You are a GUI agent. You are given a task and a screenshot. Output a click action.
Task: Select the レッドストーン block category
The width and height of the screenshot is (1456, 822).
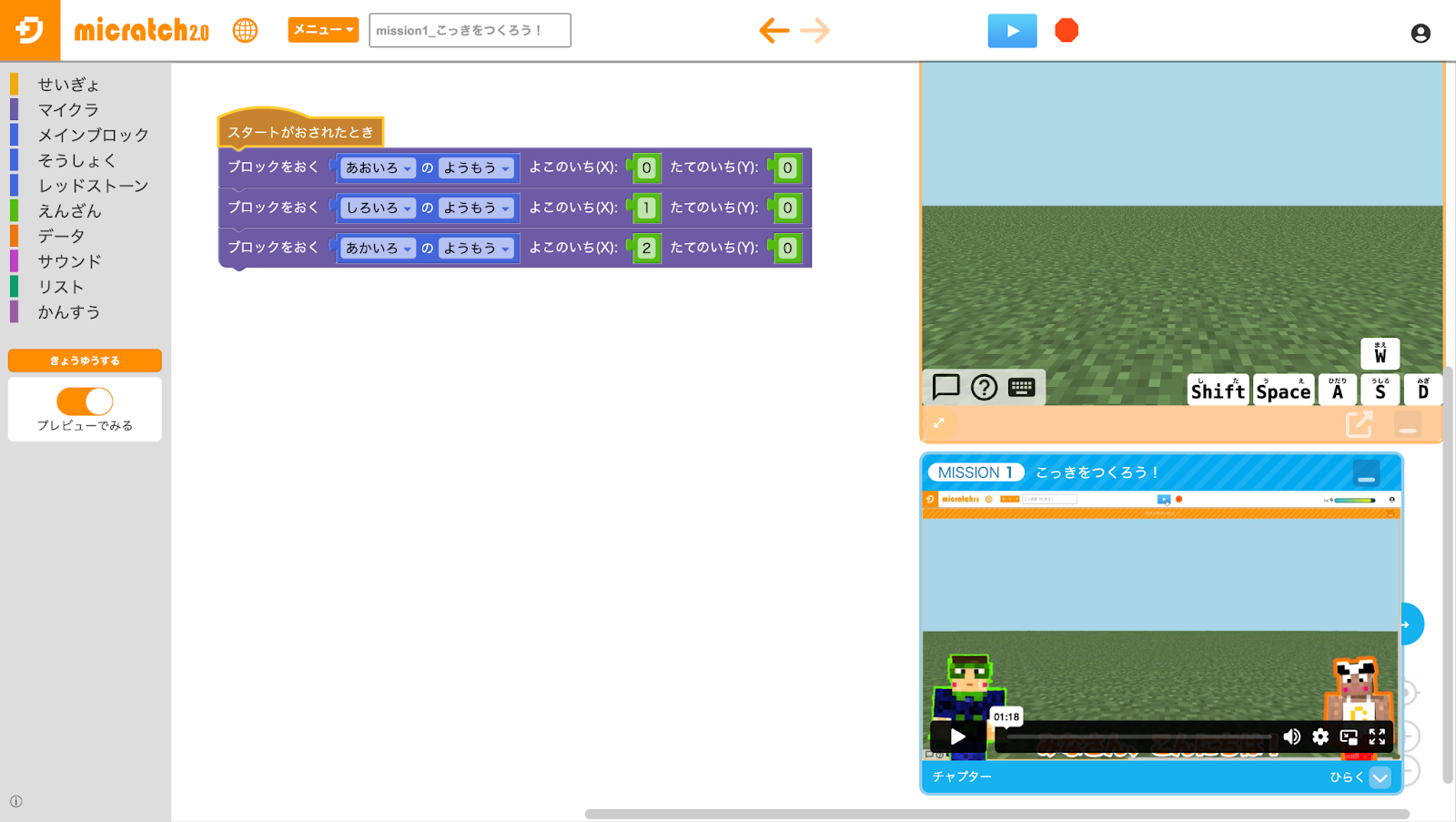93,186
